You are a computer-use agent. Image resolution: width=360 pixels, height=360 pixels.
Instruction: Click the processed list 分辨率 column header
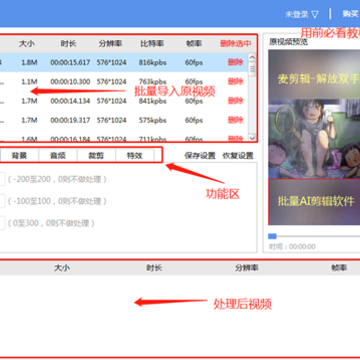point(247,268)
